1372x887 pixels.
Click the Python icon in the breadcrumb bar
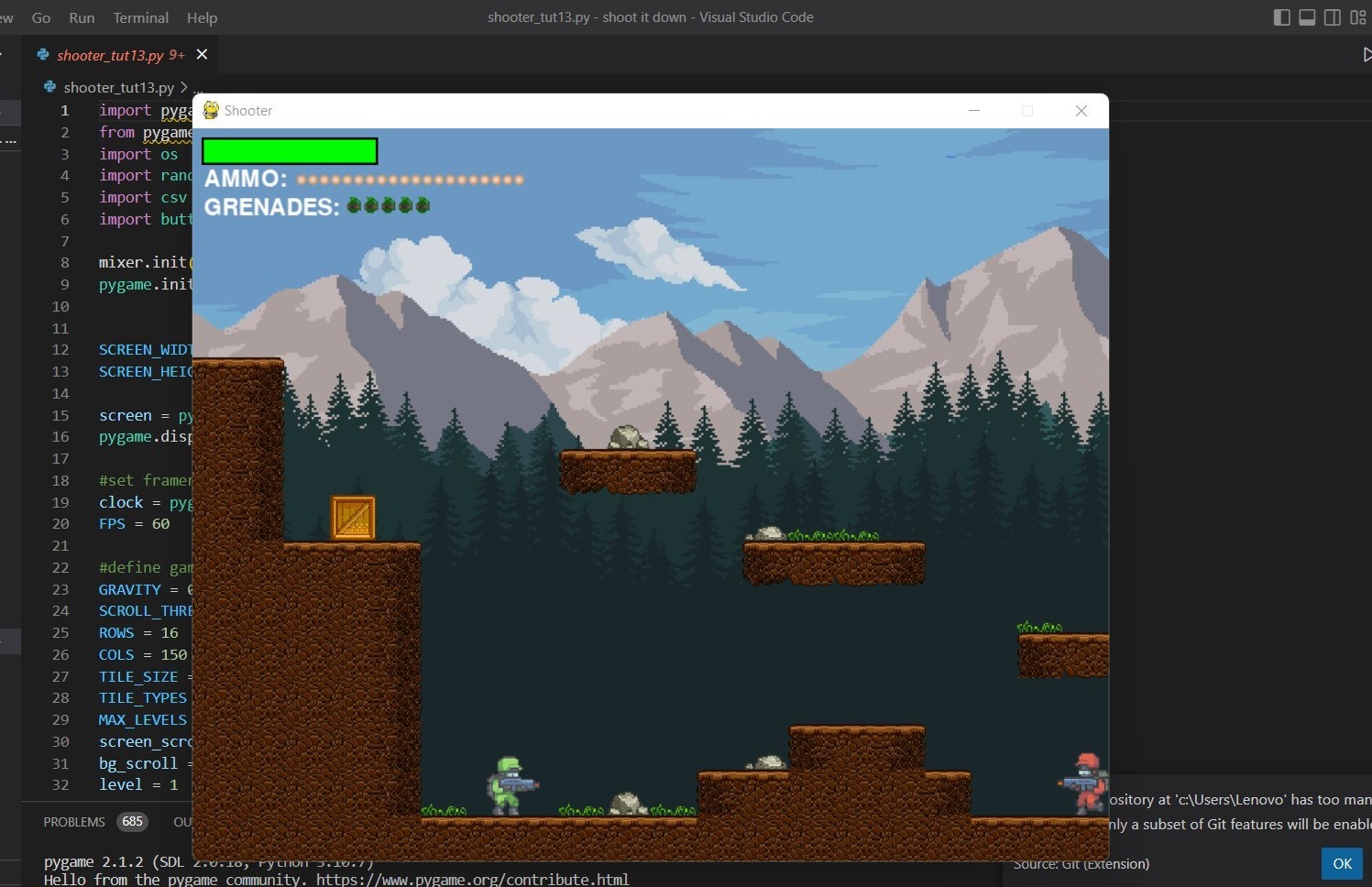pyautogui.click(x=49, y=87)
